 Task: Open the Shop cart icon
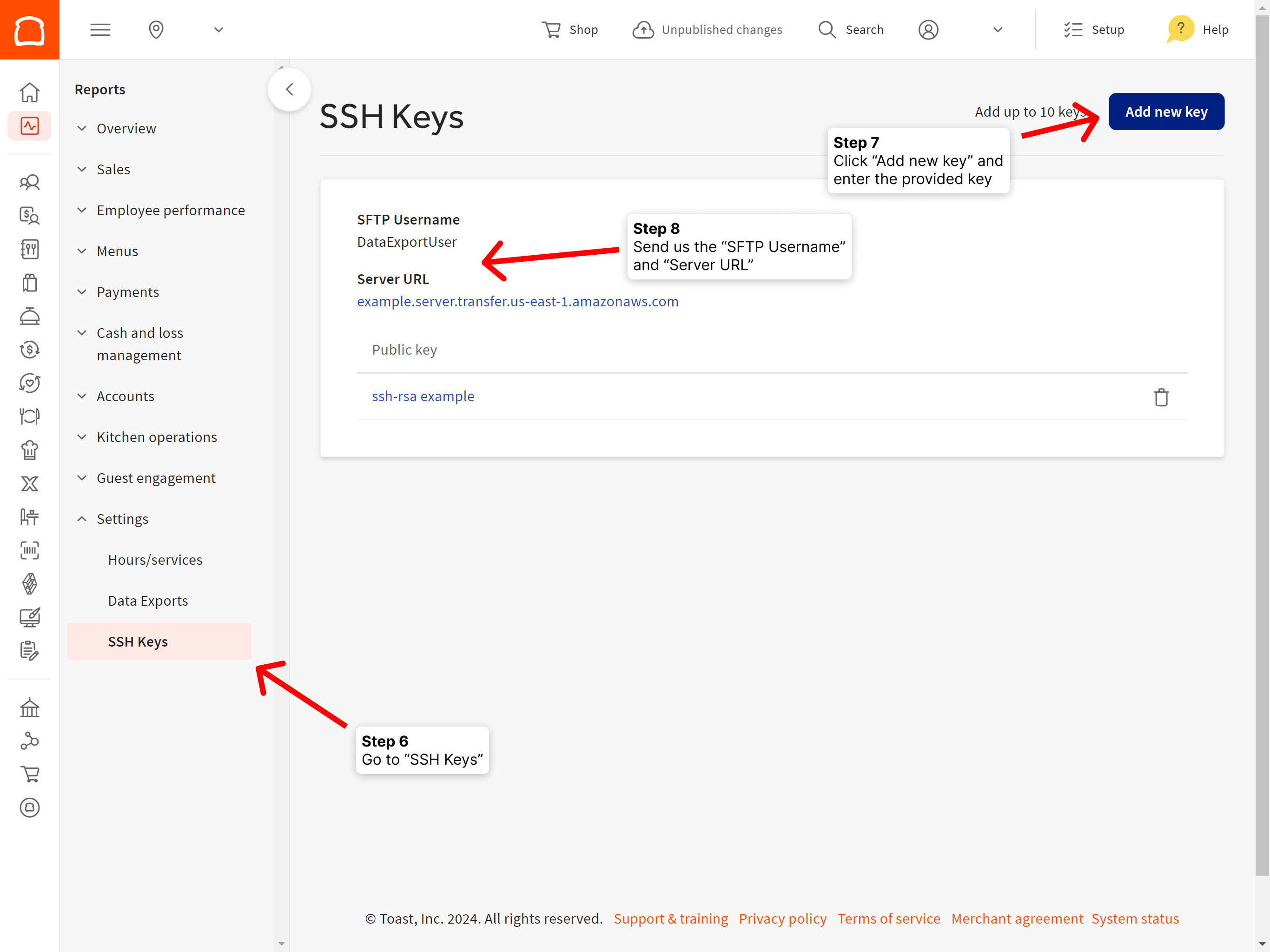pyautogui.click(x=551, y=29)
